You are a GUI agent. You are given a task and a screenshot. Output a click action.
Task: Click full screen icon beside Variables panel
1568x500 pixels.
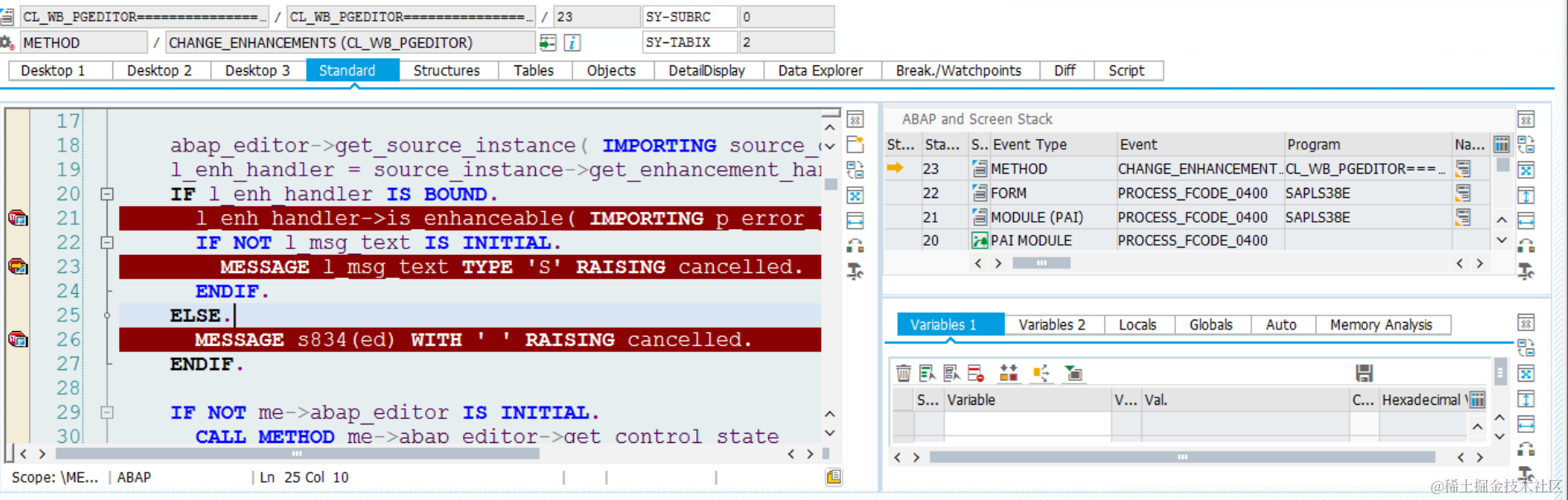point(1526,373)
